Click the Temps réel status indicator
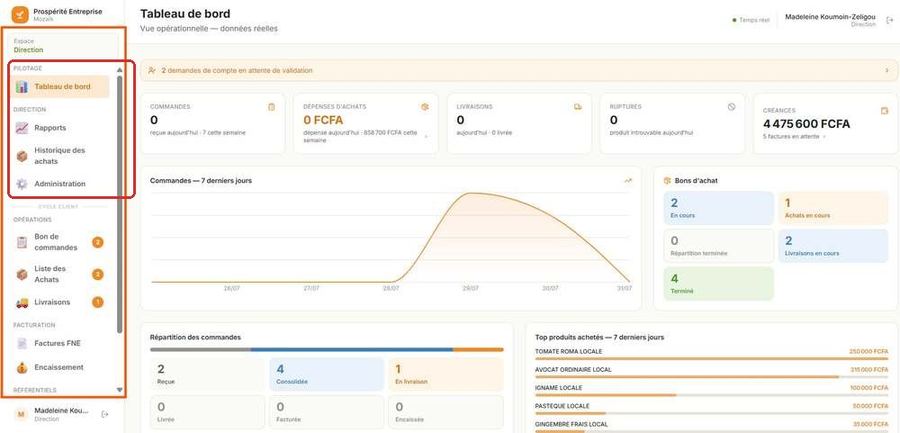 pyautogui.click(x=751, y=20)
